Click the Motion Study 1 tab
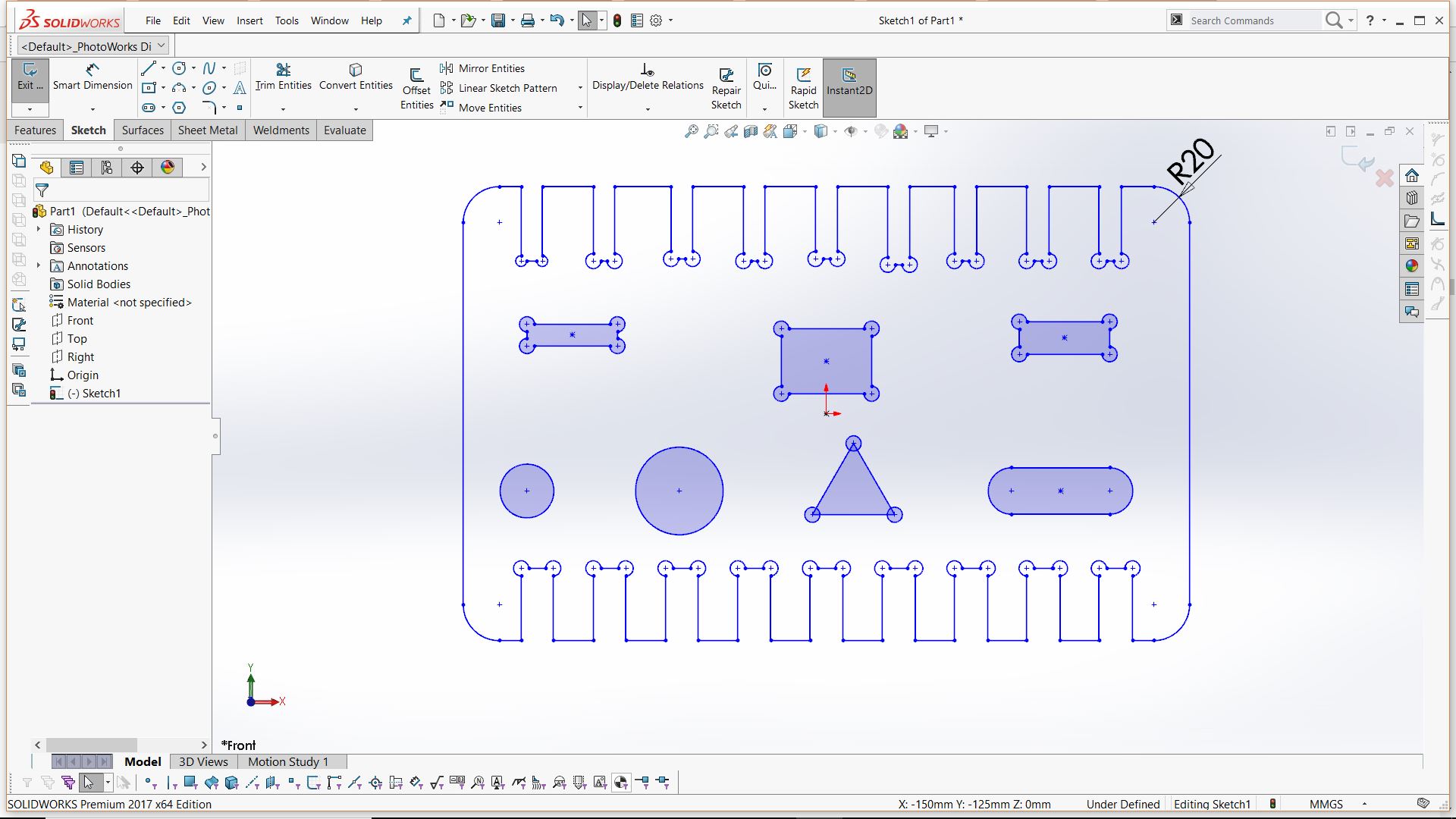Screen dimensions: 1456x819 [x=288, y=761]
